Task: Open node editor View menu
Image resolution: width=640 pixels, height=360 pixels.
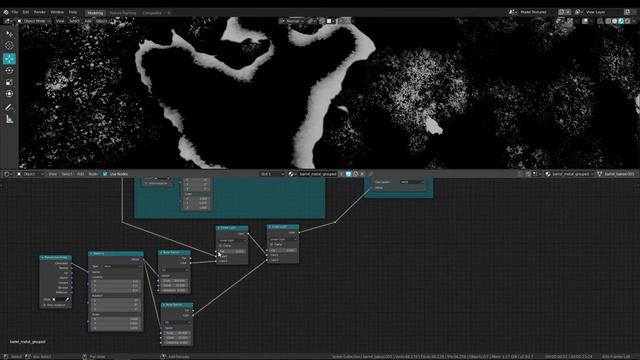Action: 53,174
